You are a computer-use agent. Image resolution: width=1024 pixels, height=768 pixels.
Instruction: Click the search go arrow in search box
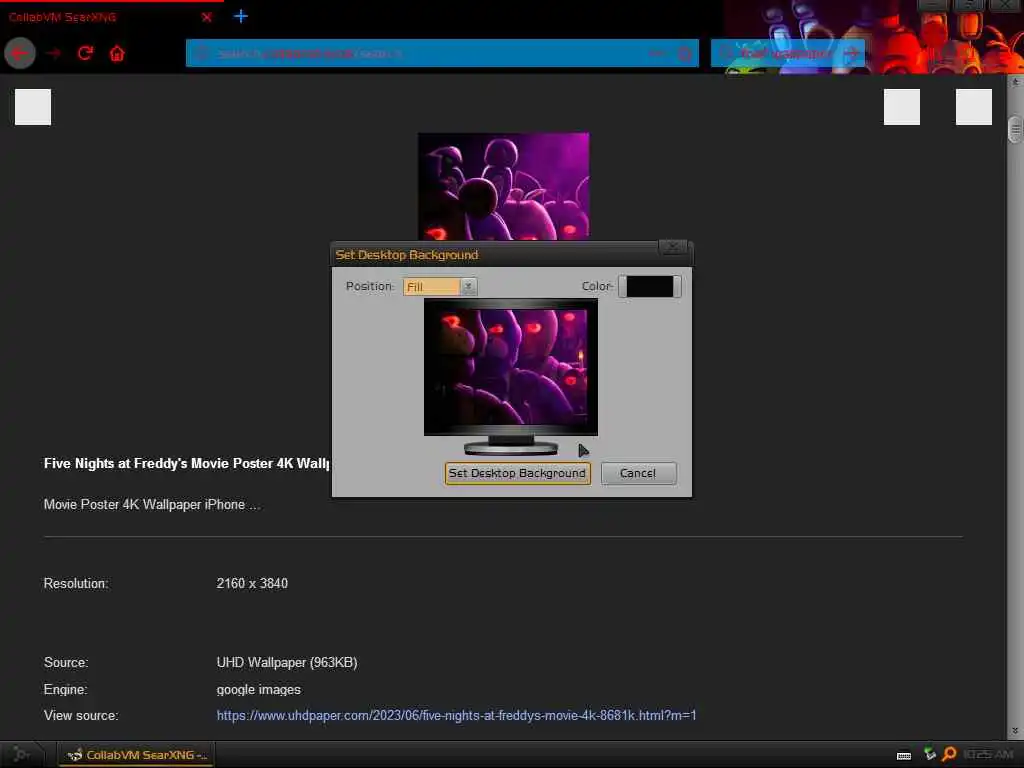tap(851, 54)
